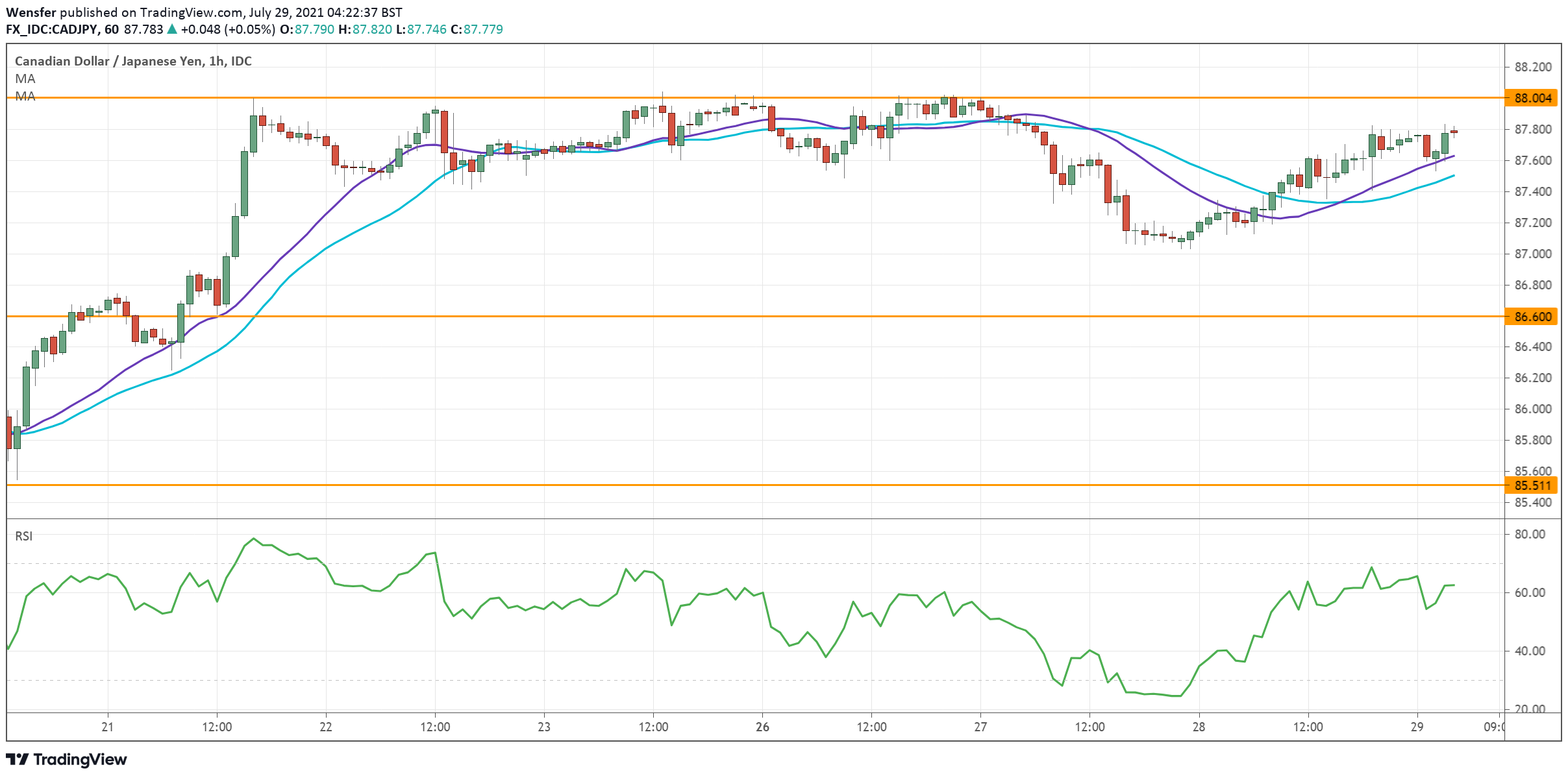The width and height of the screenshot is (1568, 778).
Task: Click the Wensfer publisher name
Action: click(x=31, y=12)
